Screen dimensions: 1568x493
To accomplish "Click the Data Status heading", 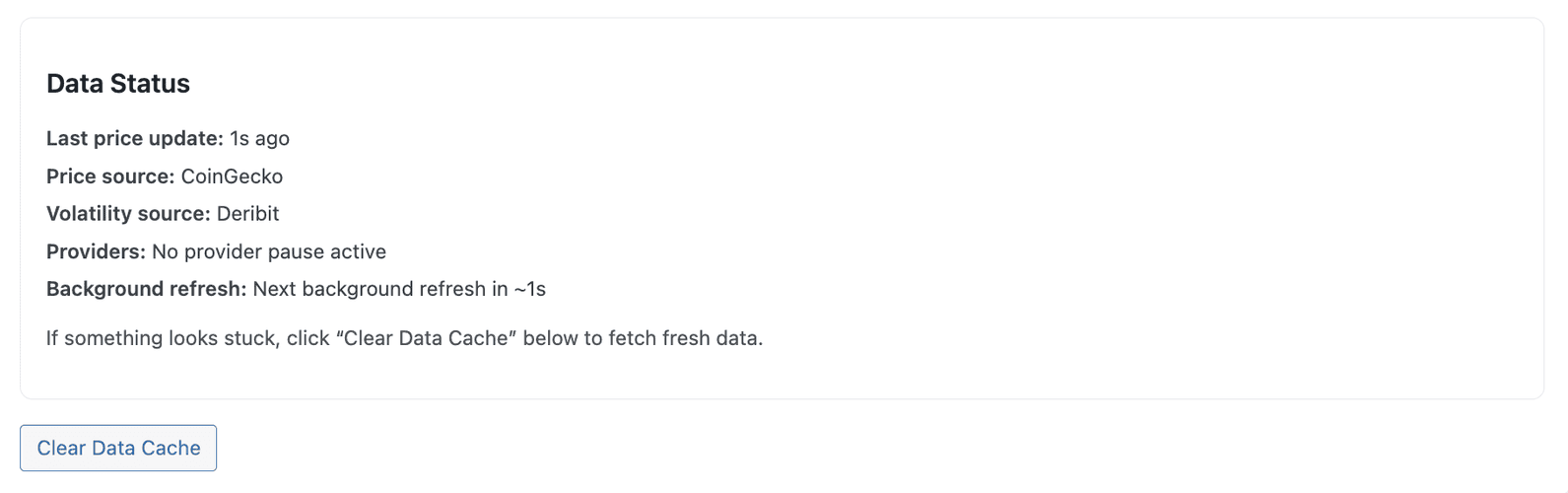I will pyautogui.click(x=117, y=84).
